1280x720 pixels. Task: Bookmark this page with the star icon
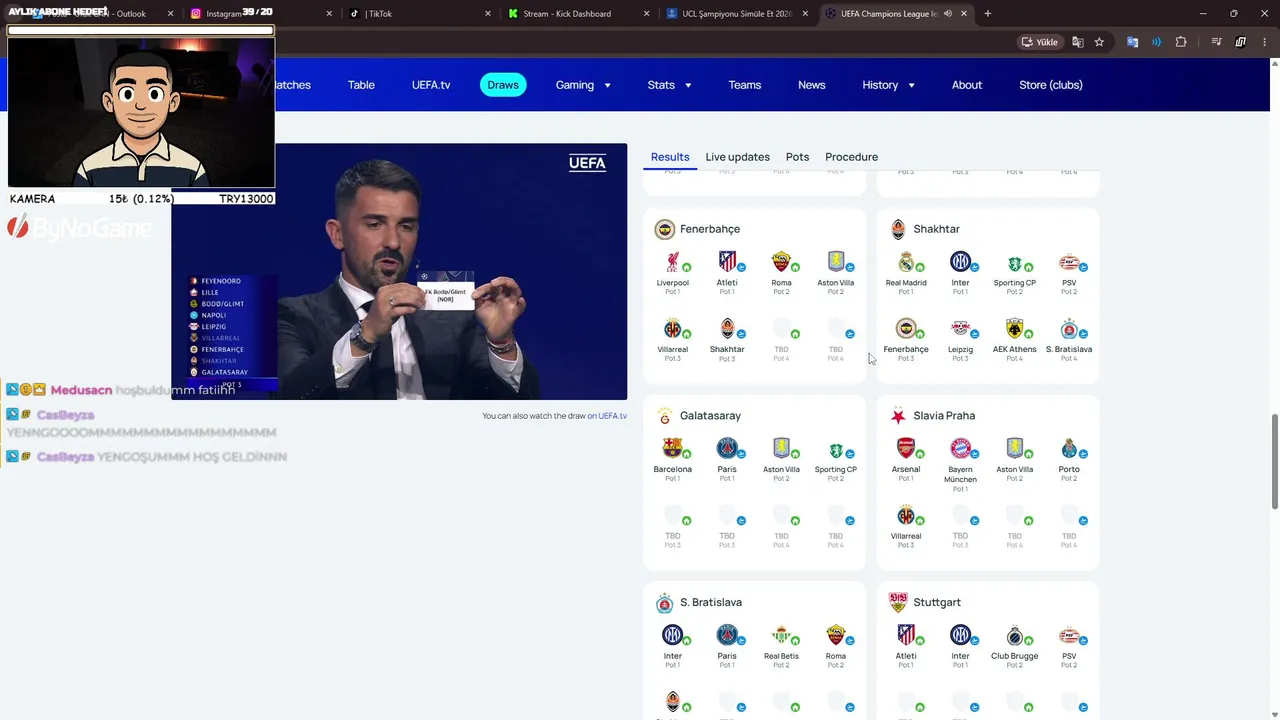(1099, 42)
